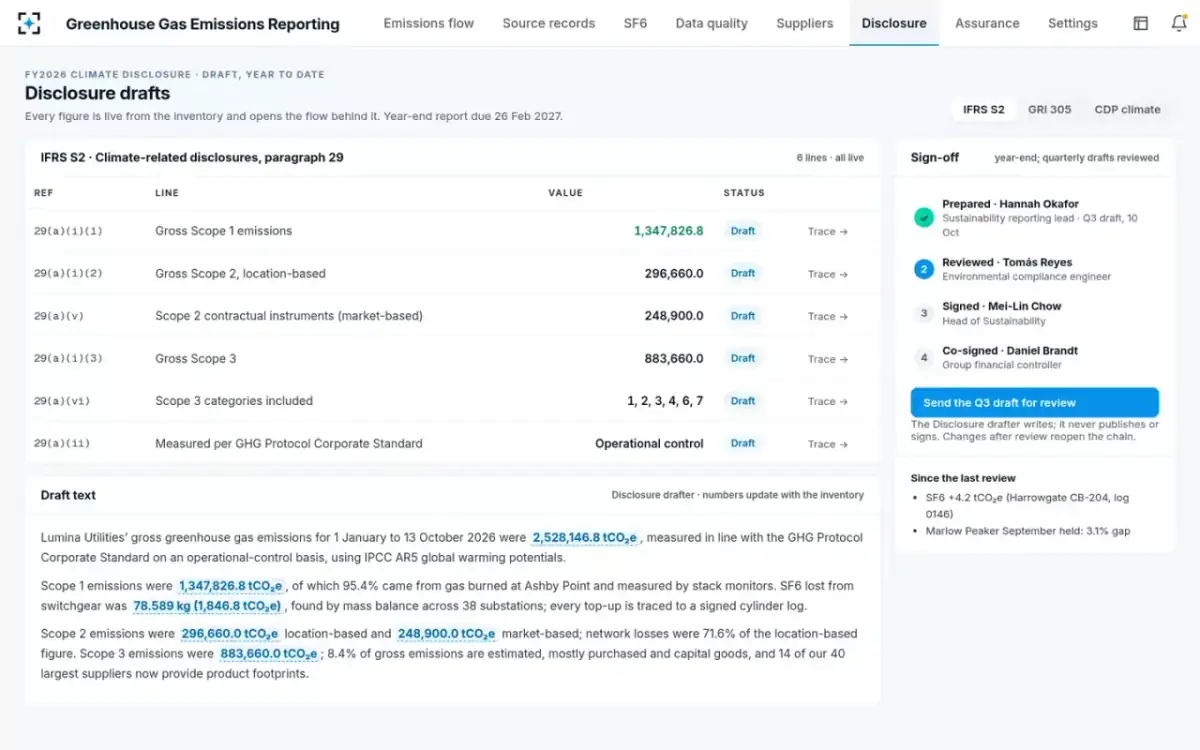
Task: Switch to the IFRS S2 standard
Action: [984, 110]
